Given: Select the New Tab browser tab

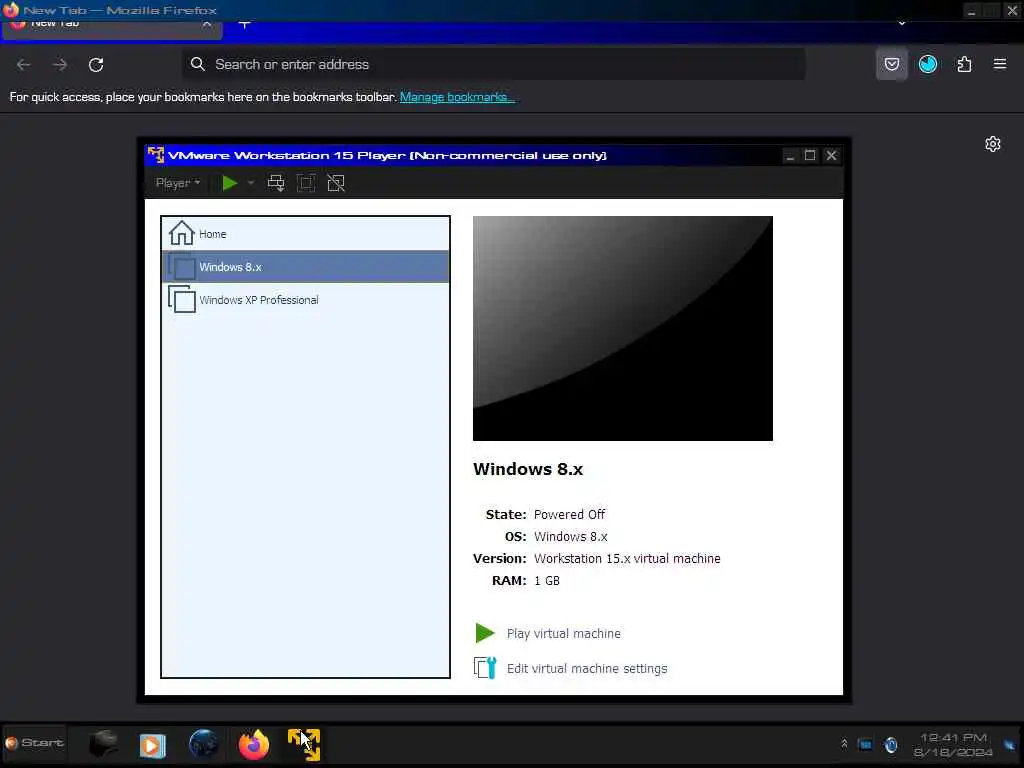Looking at the screenshot, I should click(112, 29).
